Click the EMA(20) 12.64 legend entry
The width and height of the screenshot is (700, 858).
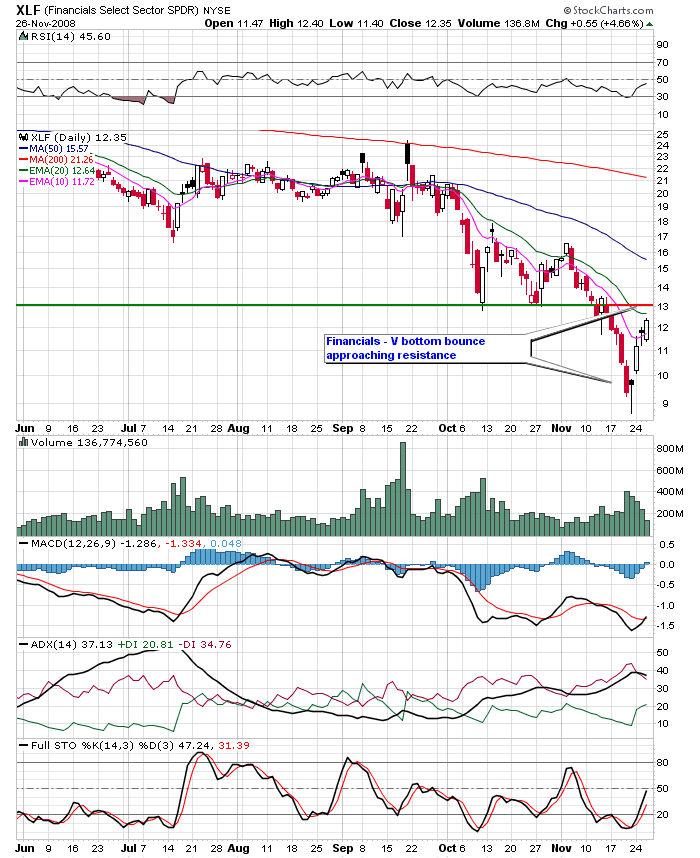(56, 171)
